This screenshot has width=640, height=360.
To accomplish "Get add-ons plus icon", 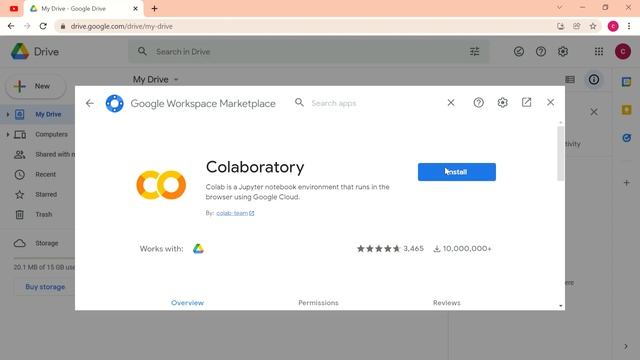I will point(627,182).
